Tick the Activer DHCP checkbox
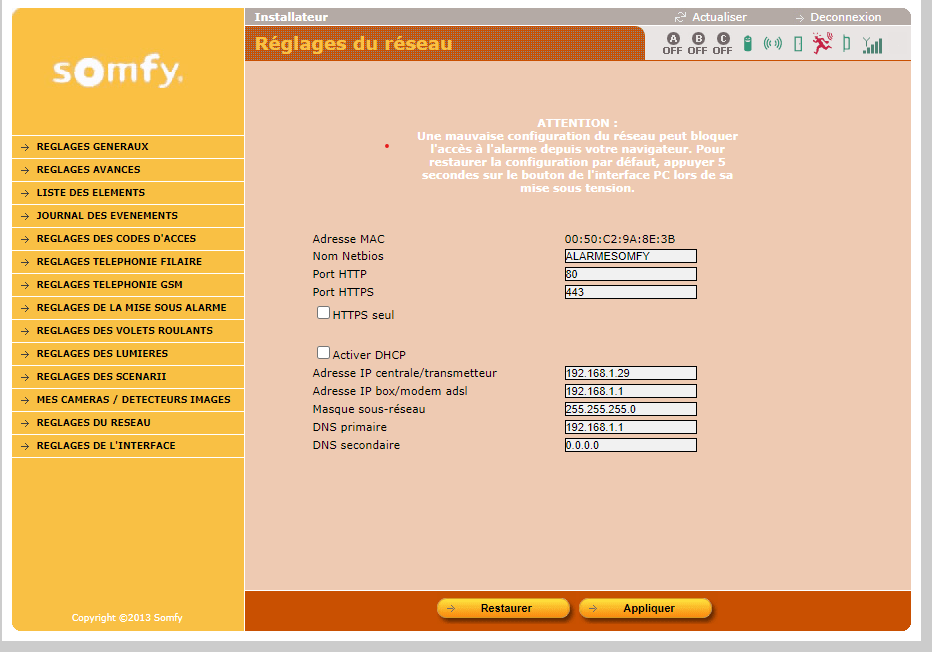 (323, 352)
